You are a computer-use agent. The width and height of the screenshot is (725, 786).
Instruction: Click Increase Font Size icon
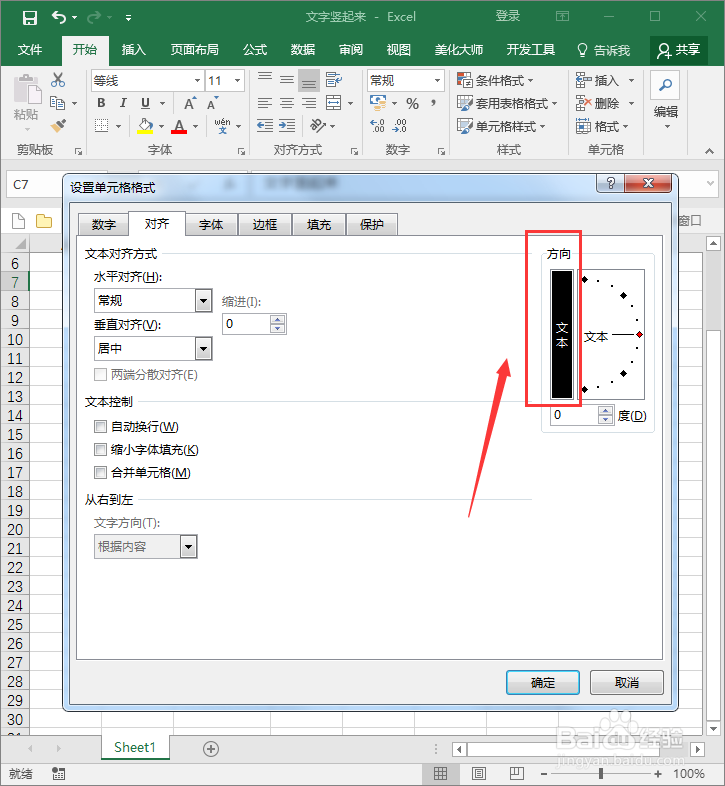click(190, 104)
